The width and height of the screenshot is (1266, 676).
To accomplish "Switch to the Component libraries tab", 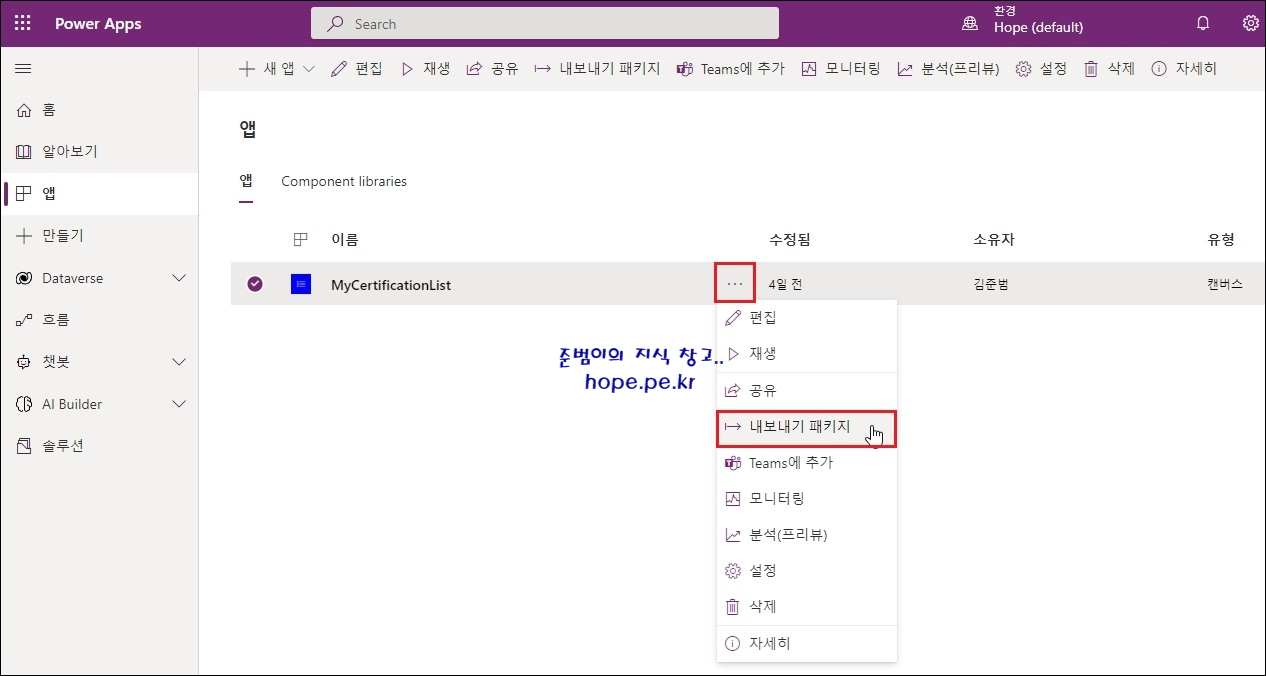I will pos(344,182).
